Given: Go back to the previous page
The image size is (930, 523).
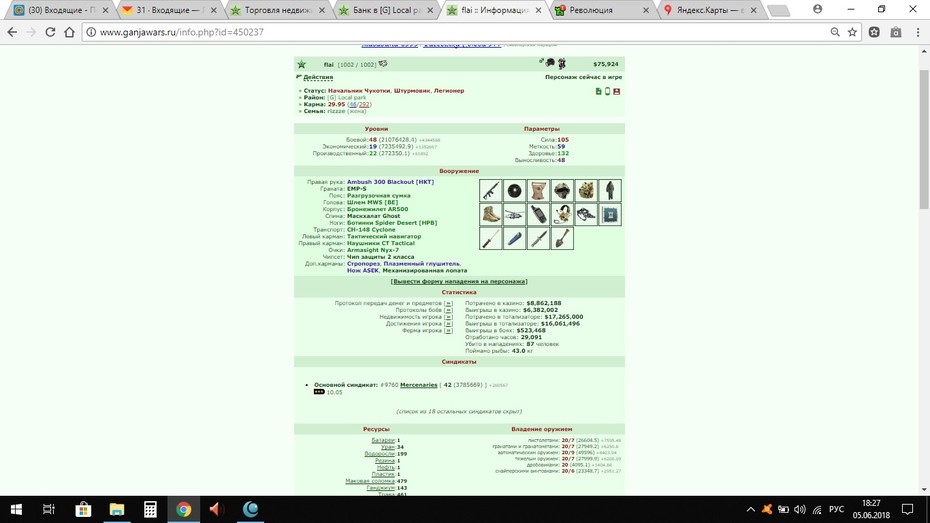Looking at the screenshot, I should point(12,32).
